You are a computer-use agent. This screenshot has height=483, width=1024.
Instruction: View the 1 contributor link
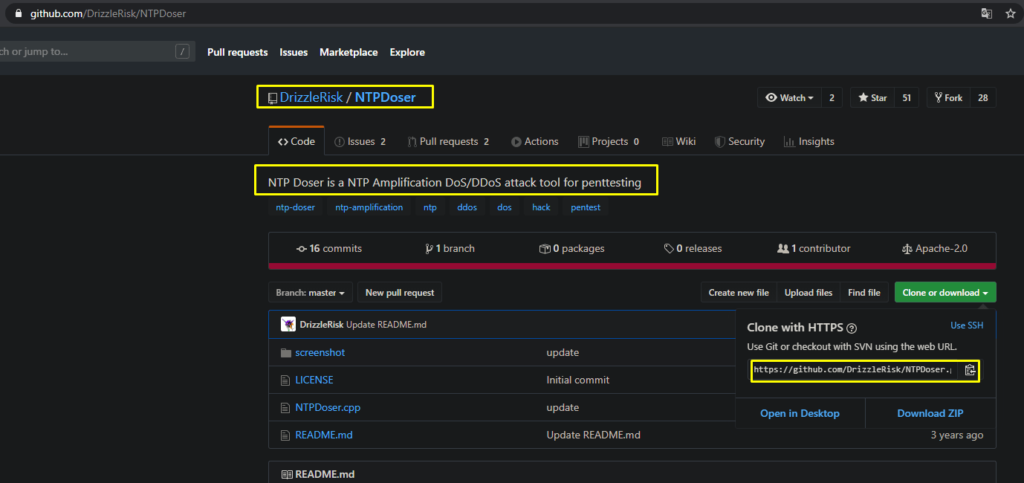pyautogui.click(x=814, y=249)
